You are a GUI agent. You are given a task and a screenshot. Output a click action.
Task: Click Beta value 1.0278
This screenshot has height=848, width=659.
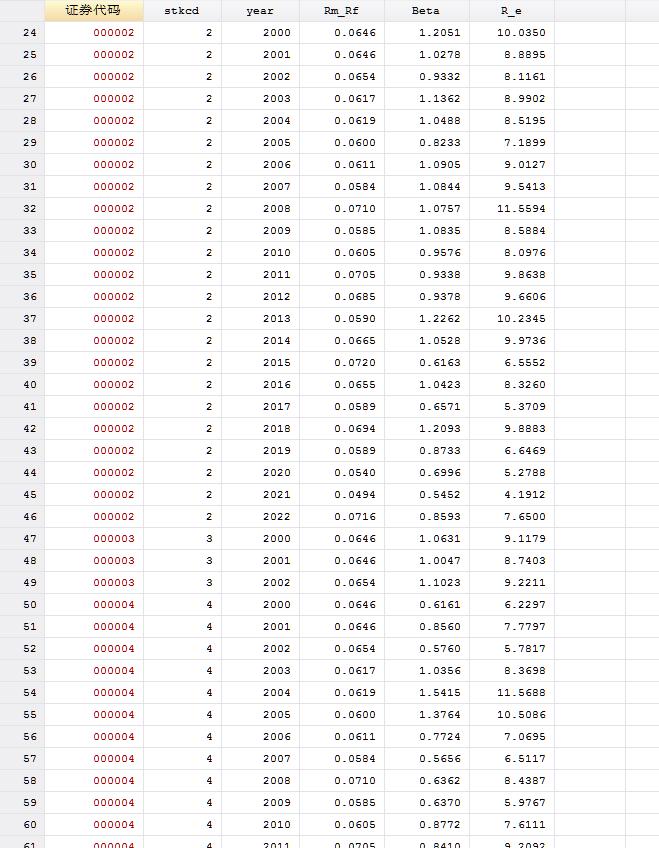pyautogui.click(x=440, y=55)
